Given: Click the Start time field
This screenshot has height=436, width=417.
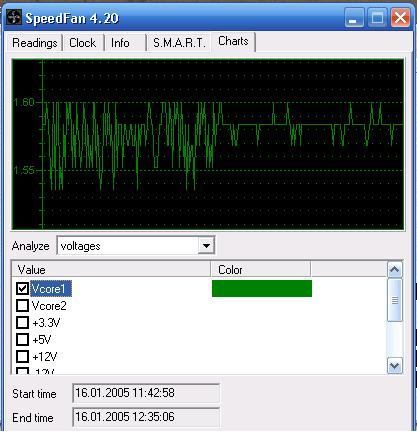Looking at the screenshot, I should point(146,393).
